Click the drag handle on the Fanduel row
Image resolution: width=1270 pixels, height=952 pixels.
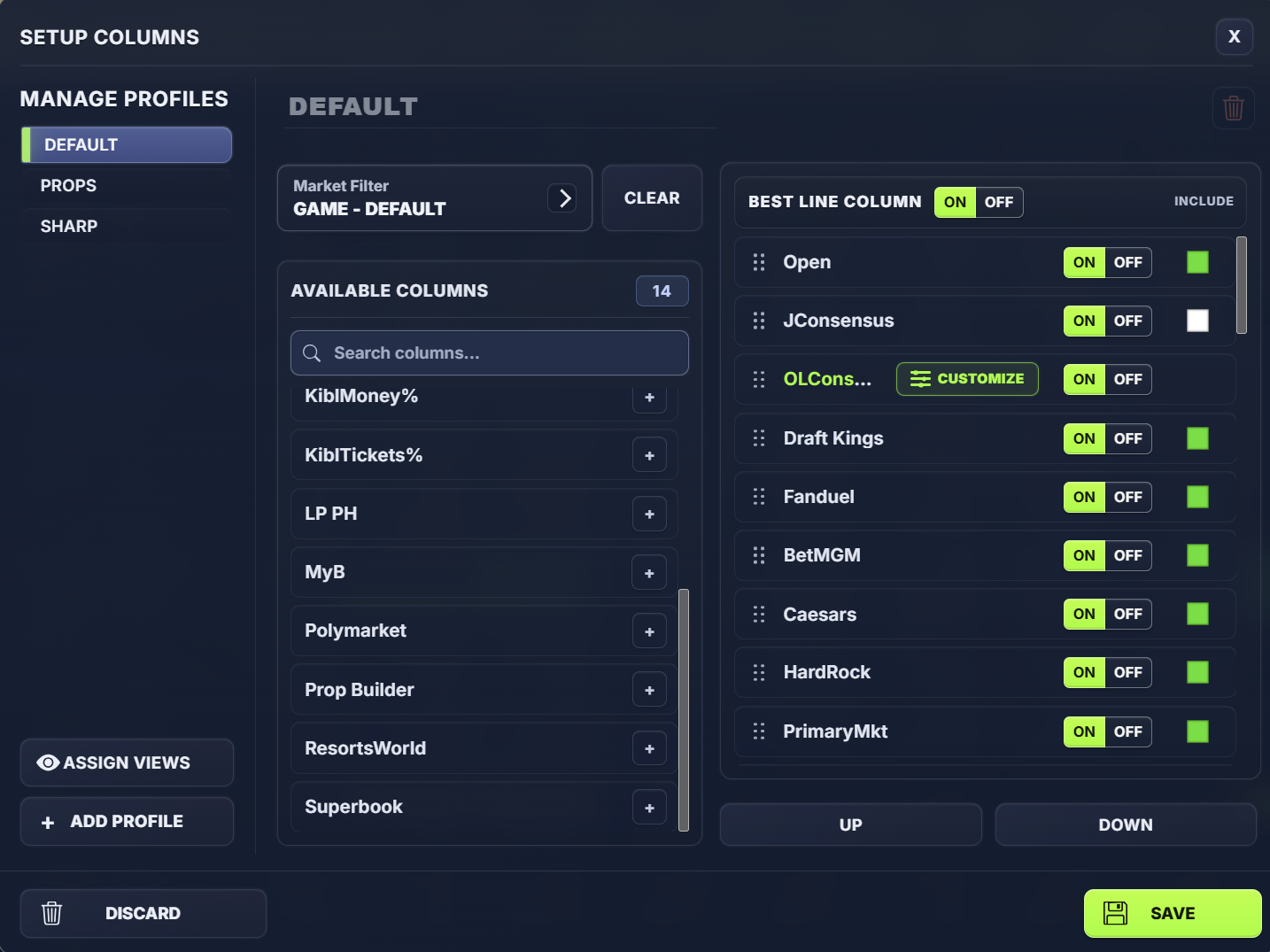click(759, 497)
